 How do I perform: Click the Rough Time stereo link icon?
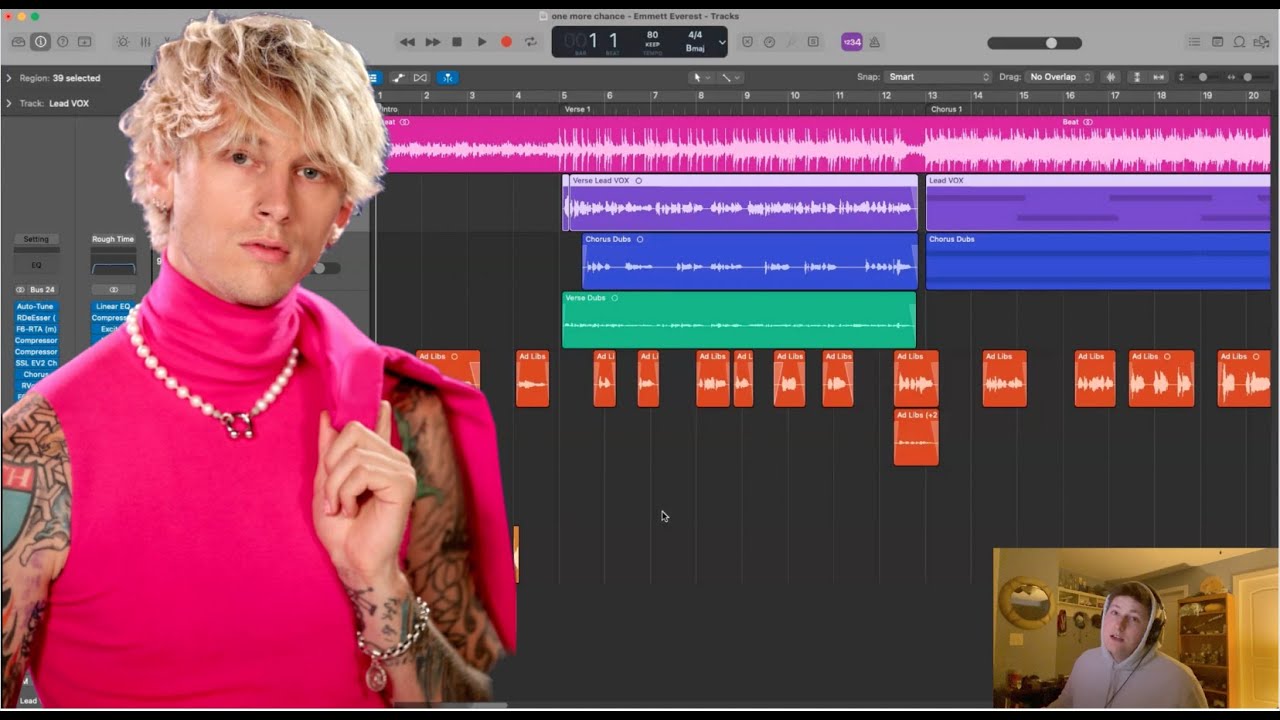click(113, 290)
